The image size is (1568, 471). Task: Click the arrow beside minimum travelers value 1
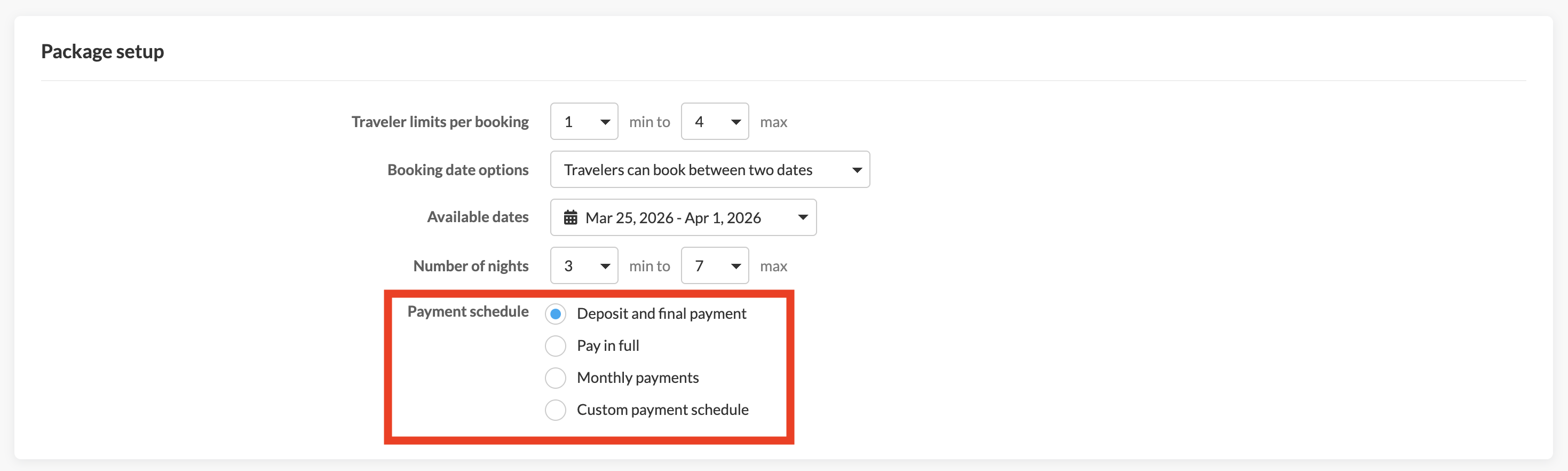(x=605, y=122)
